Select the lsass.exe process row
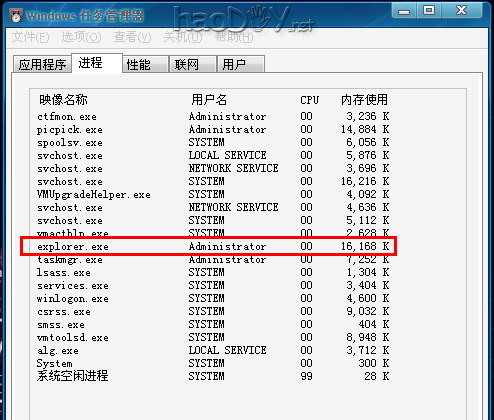494x420 pixels. (213, 272)
